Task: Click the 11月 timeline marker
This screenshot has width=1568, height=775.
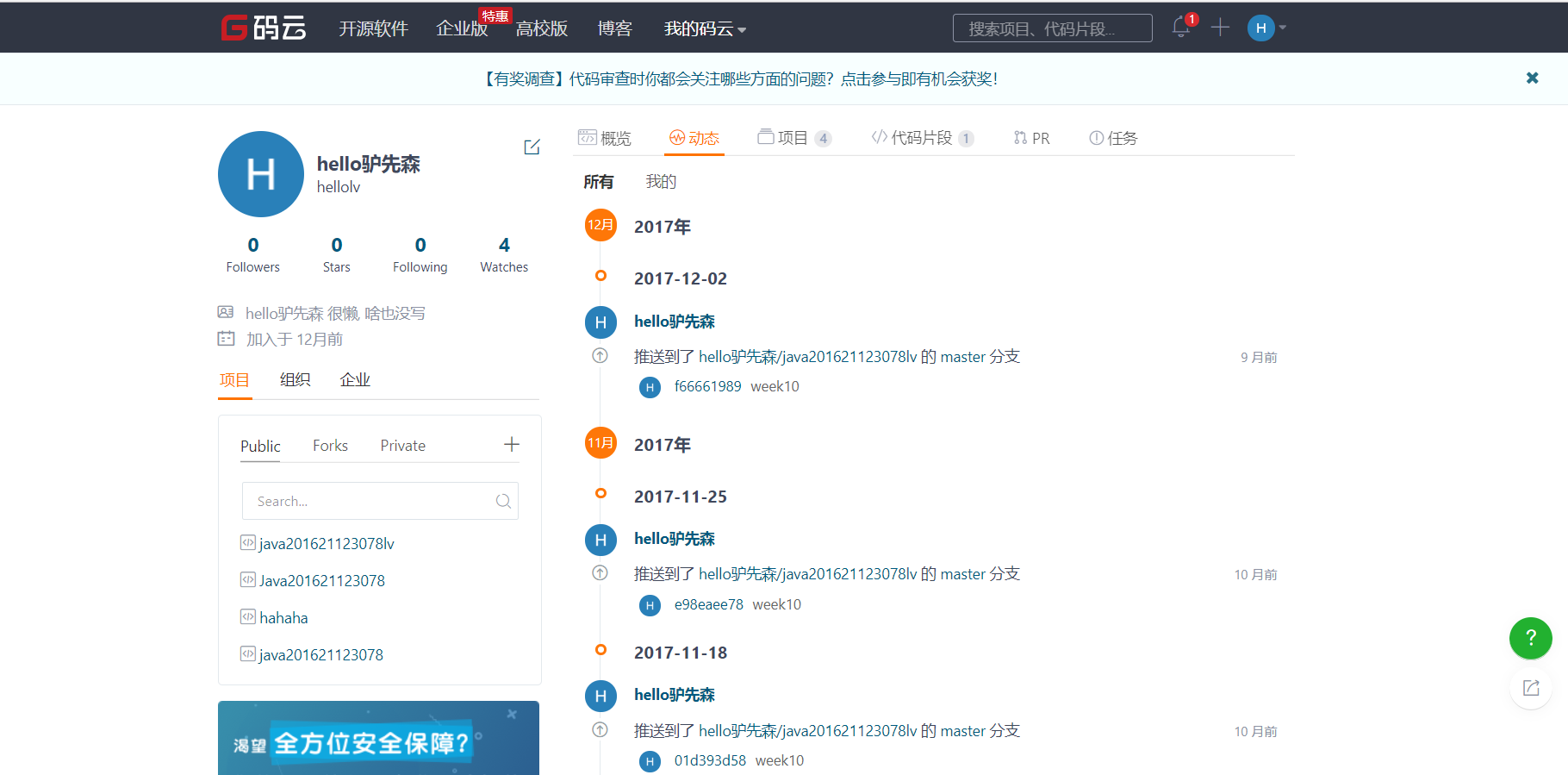Action: [x=600, y=443]
